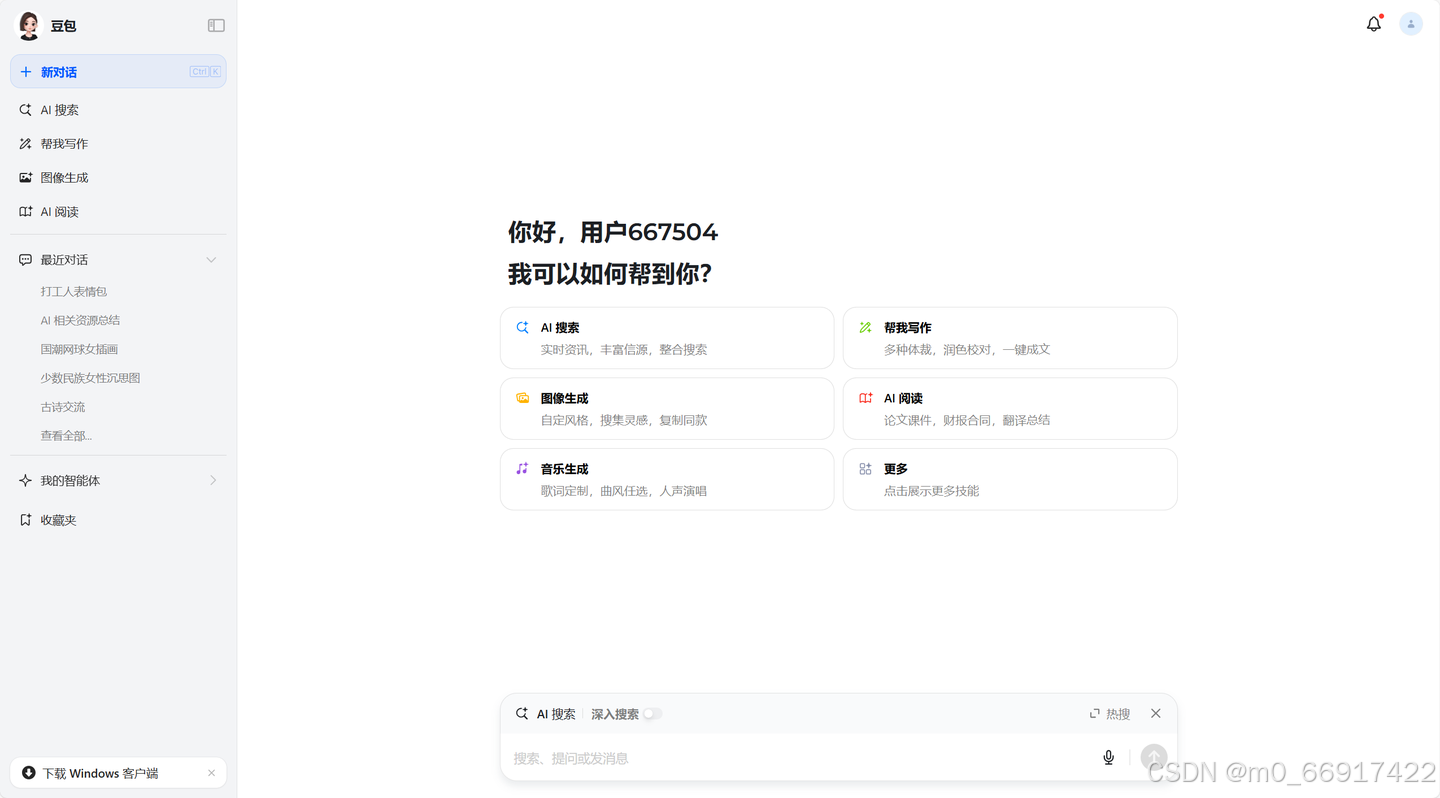
Task: Click the sidebar AI 阅读 book icon
Action: click(x=26, y=212)
